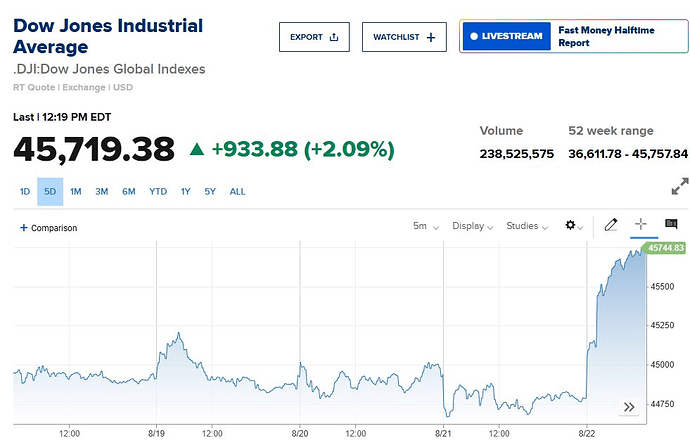The image size is (690, 445).
Task: Open chart settings gear menu
Action: [x=574, y=226]
